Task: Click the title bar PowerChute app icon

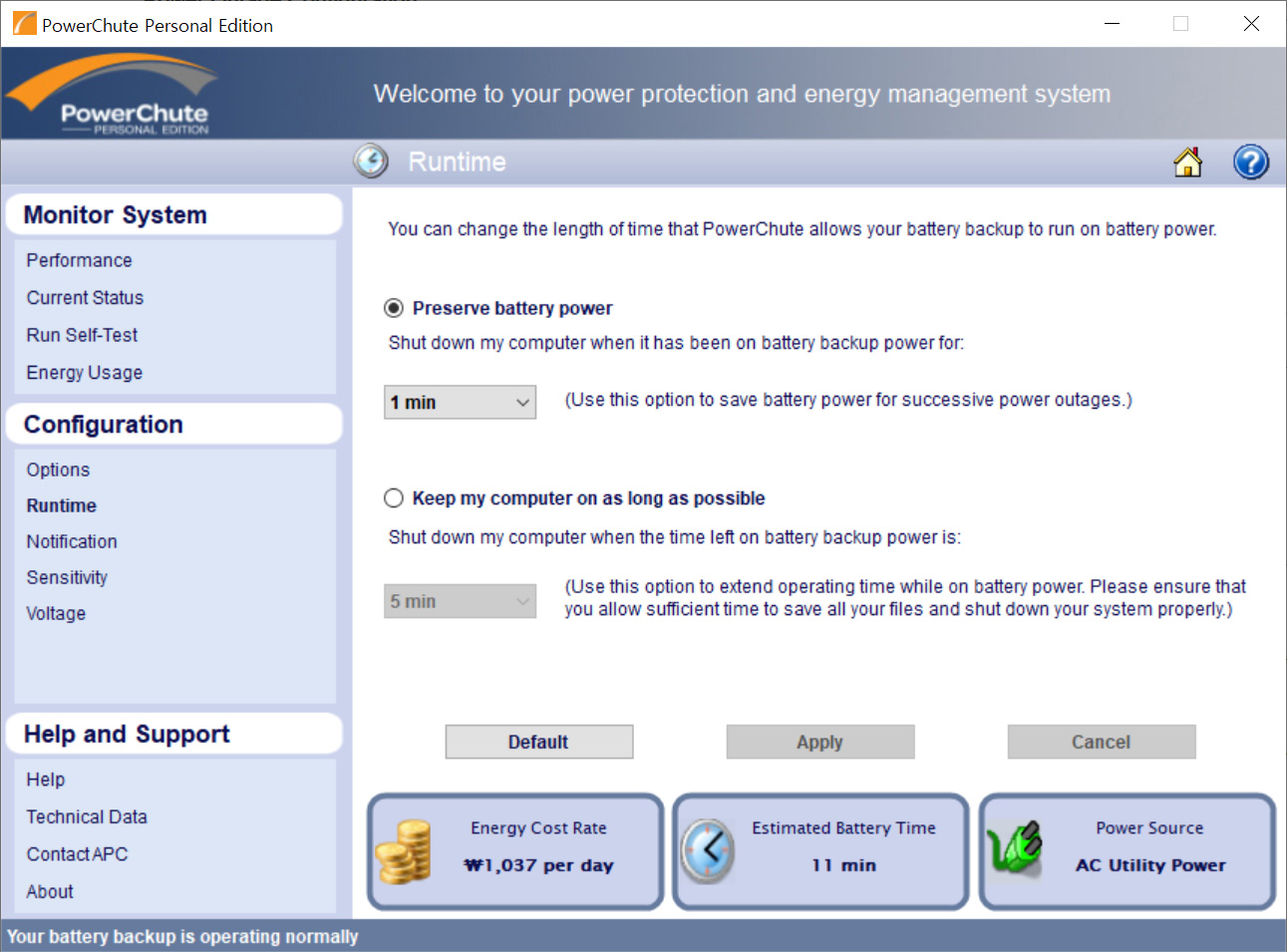Action: 24,24
